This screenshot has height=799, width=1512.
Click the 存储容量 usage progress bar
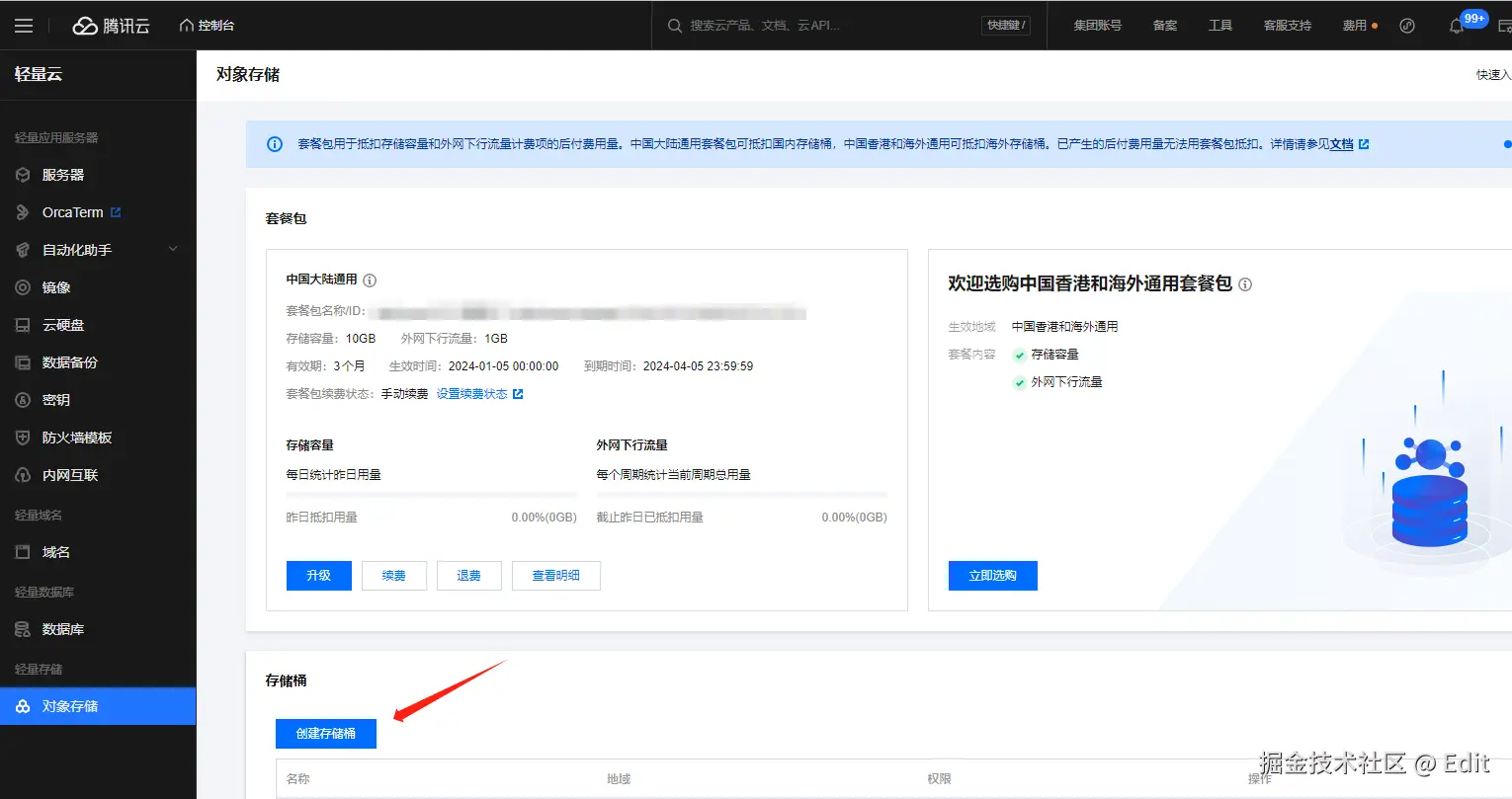(x=432, y=495)
